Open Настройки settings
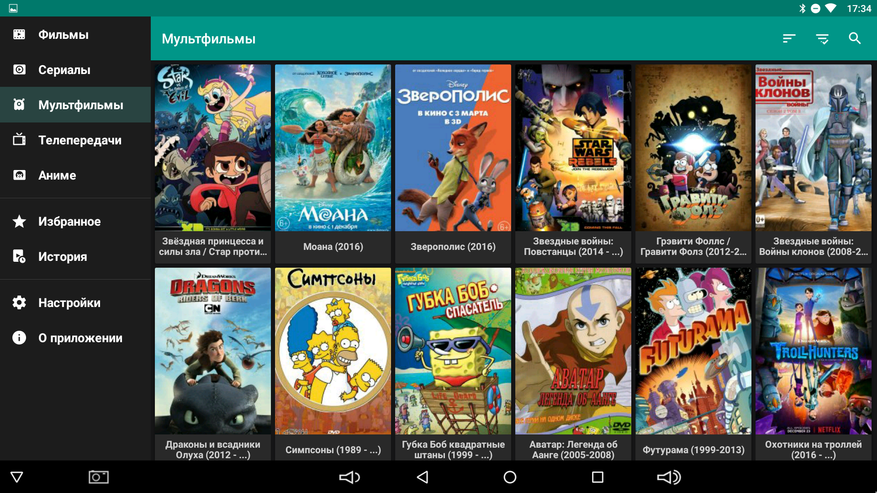 pos(76,303)
